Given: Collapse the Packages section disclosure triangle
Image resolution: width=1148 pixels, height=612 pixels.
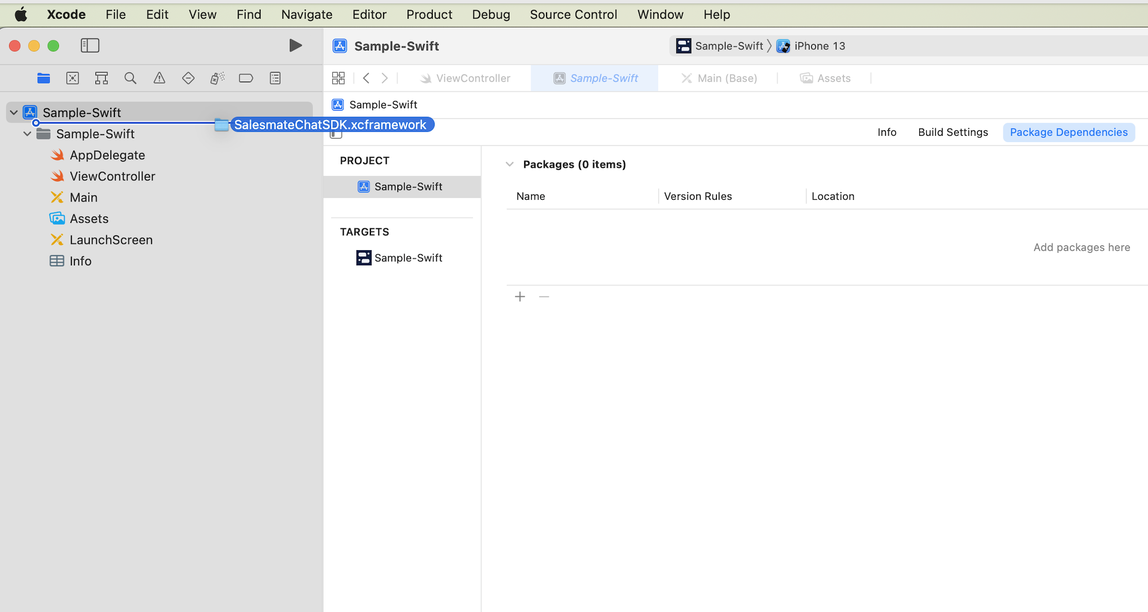Looking at the screenshot, I should click(x=510, y=164).
